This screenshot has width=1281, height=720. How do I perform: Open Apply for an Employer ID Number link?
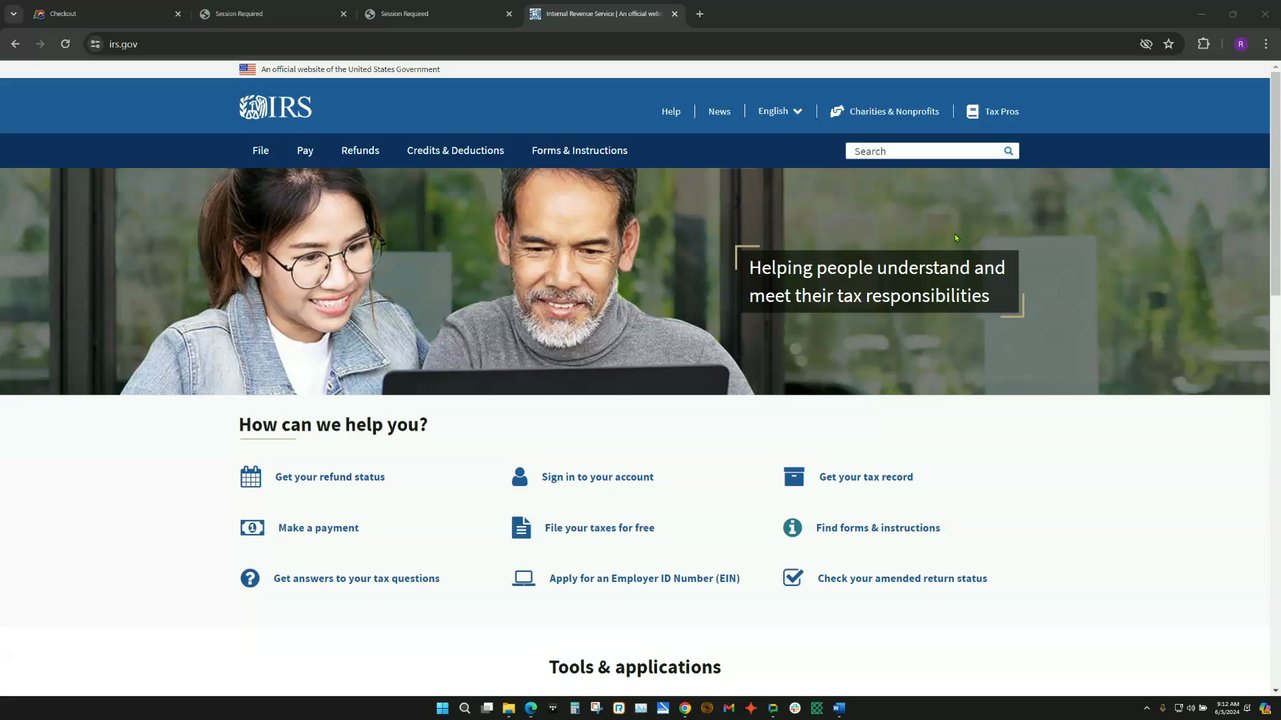tap(644, 578)
